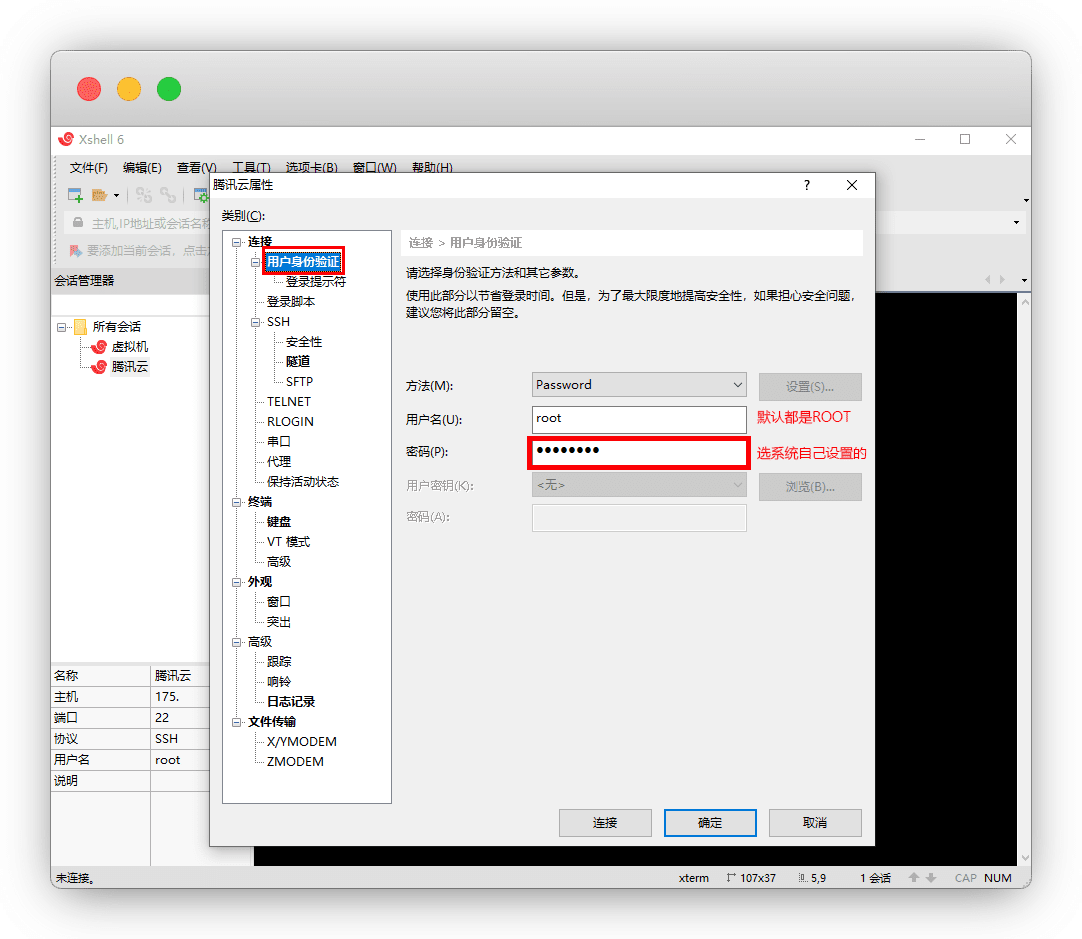Collapse the 连接 tree category
The width and height of the screenshot is (1082, 939).
point(237,242)
